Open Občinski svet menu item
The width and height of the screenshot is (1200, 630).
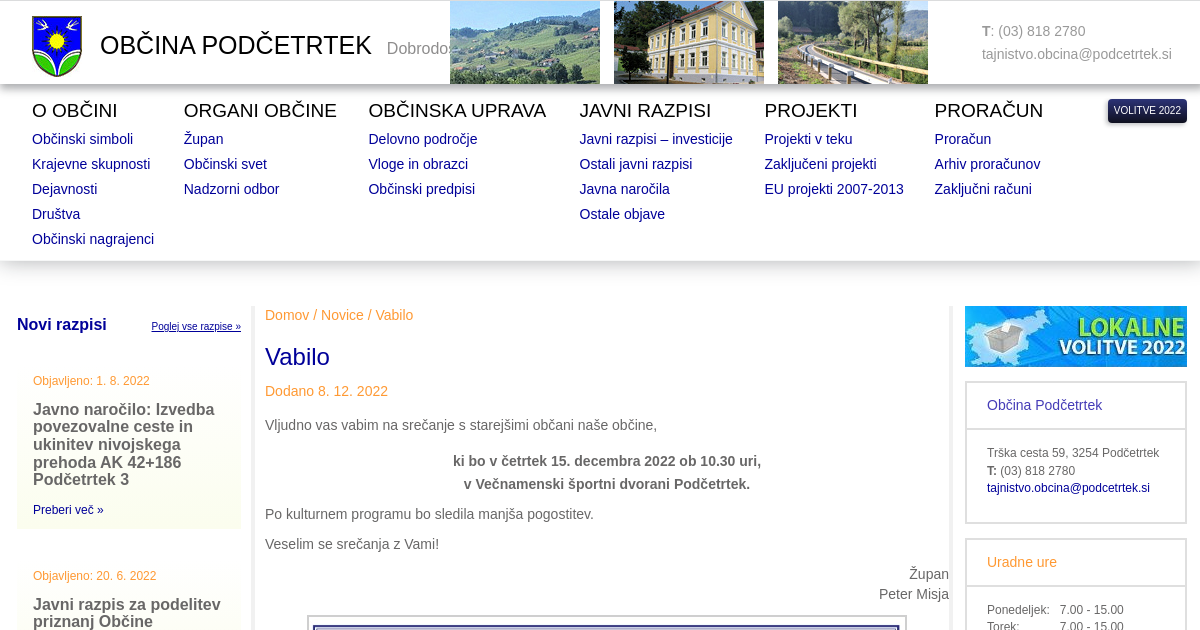coord(225,164)
